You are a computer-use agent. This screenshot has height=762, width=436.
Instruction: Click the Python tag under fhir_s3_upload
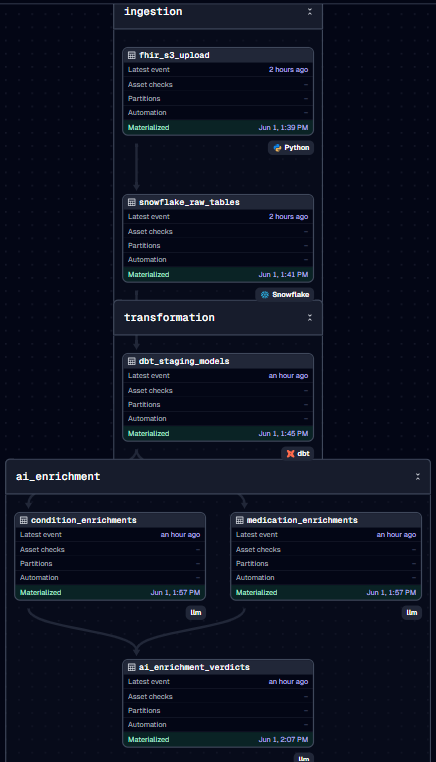click(x=291, y=148)
